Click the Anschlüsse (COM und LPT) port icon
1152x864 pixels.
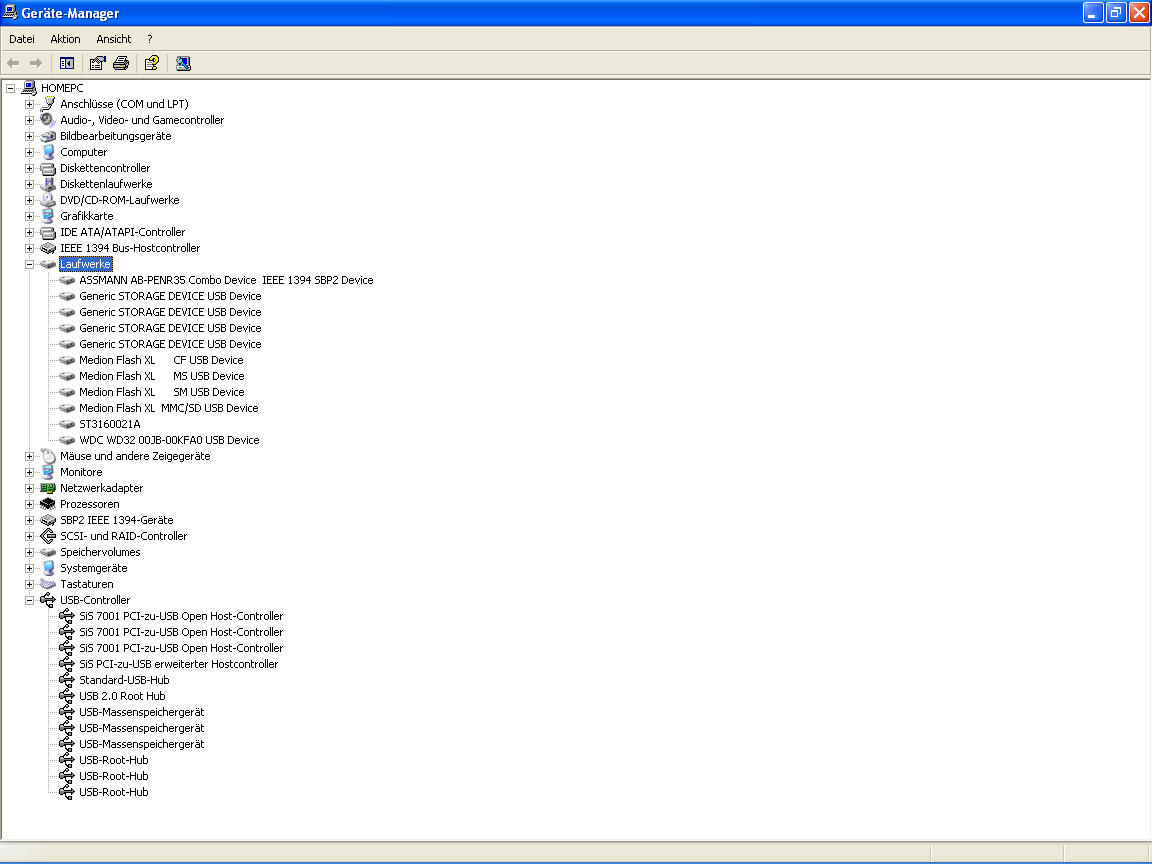(x=48, y=104)
